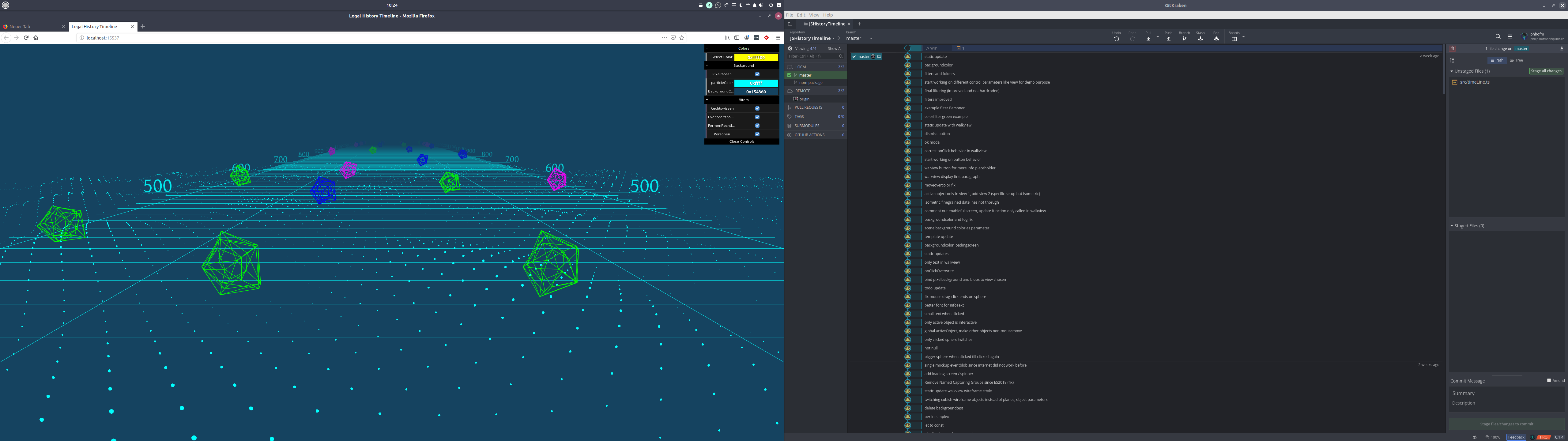Toggle the FormenRechtl... filter checkbox

pos(757,126)
